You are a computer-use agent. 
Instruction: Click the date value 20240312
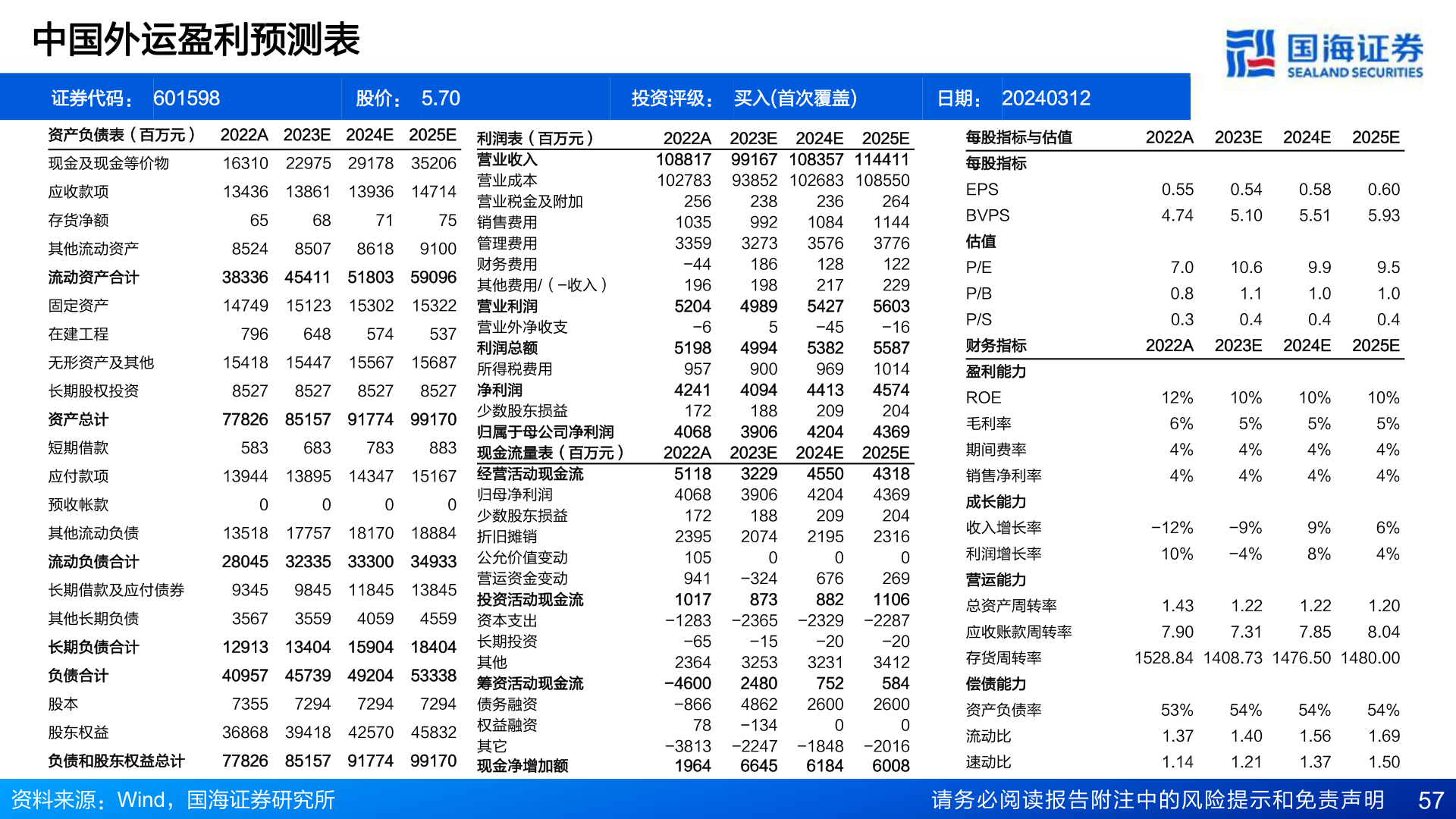1046,99
